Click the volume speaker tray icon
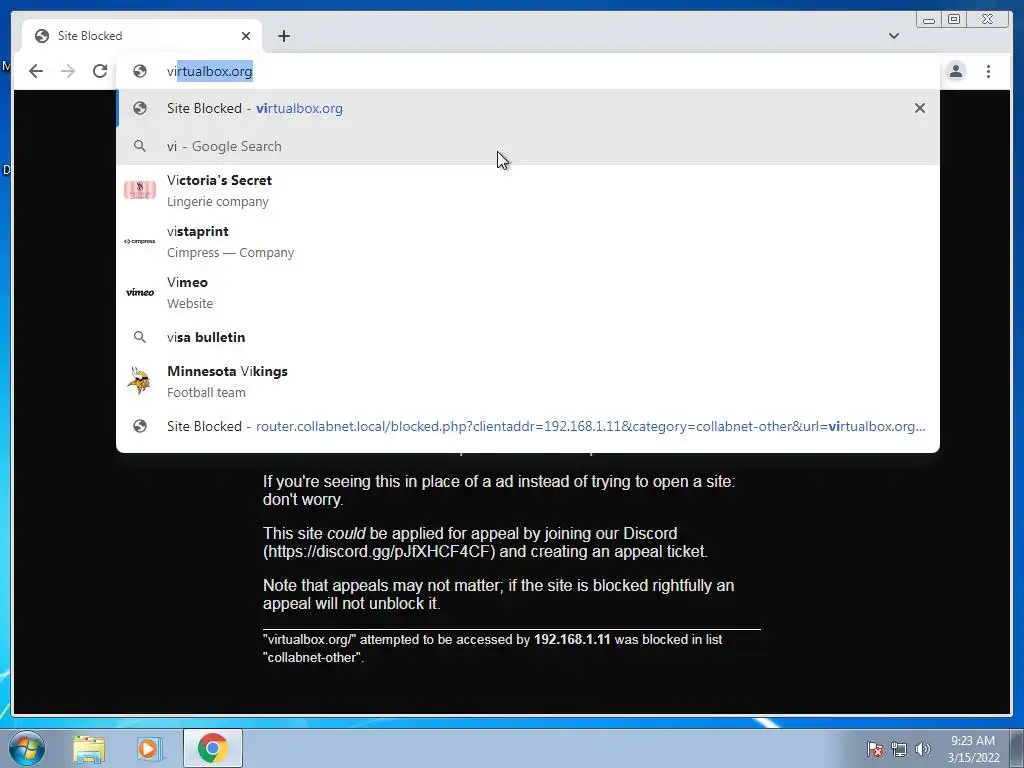 [922, 749]
